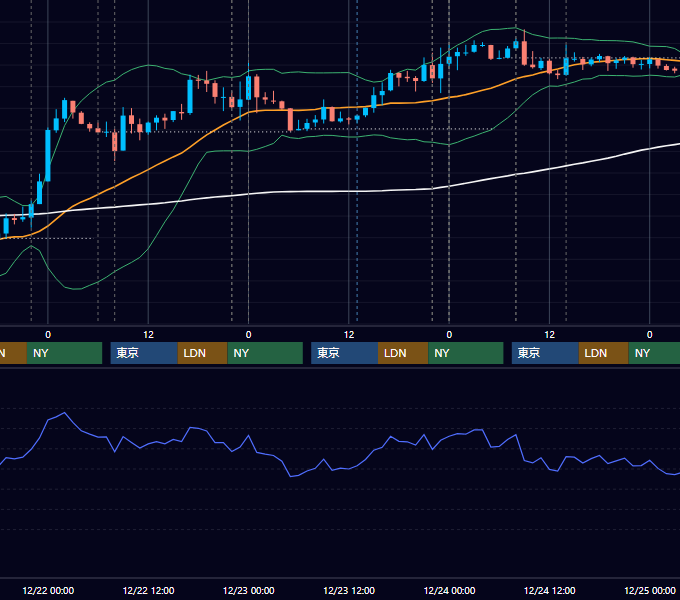This screenshot has width=680, height=600.
Task: Click the 12/23 00:00 time axis label
Action: point(248,590)
